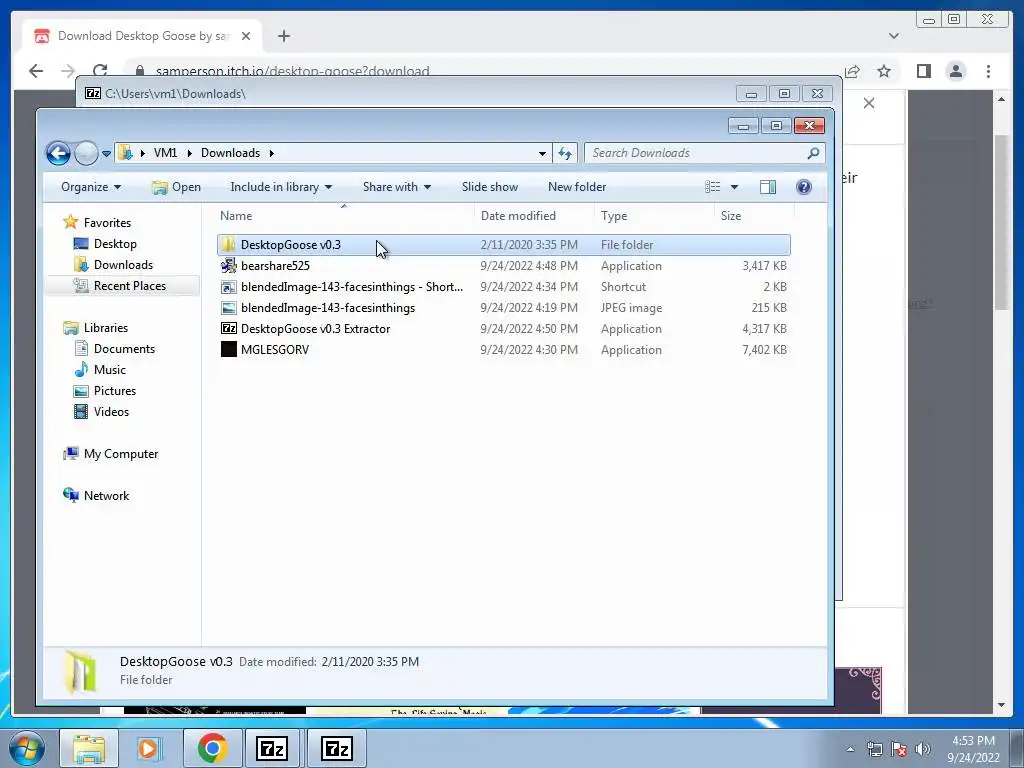Open Desktop under Favorites
Viewport: 1024px width, 768px height.
115,244
